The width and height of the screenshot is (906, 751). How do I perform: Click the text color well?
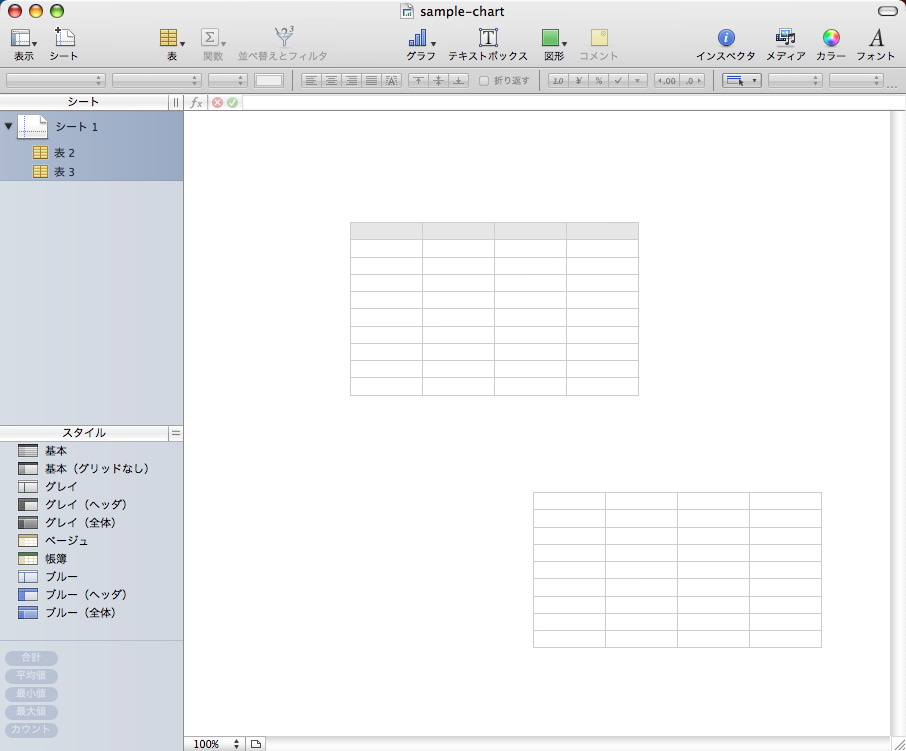269,81
